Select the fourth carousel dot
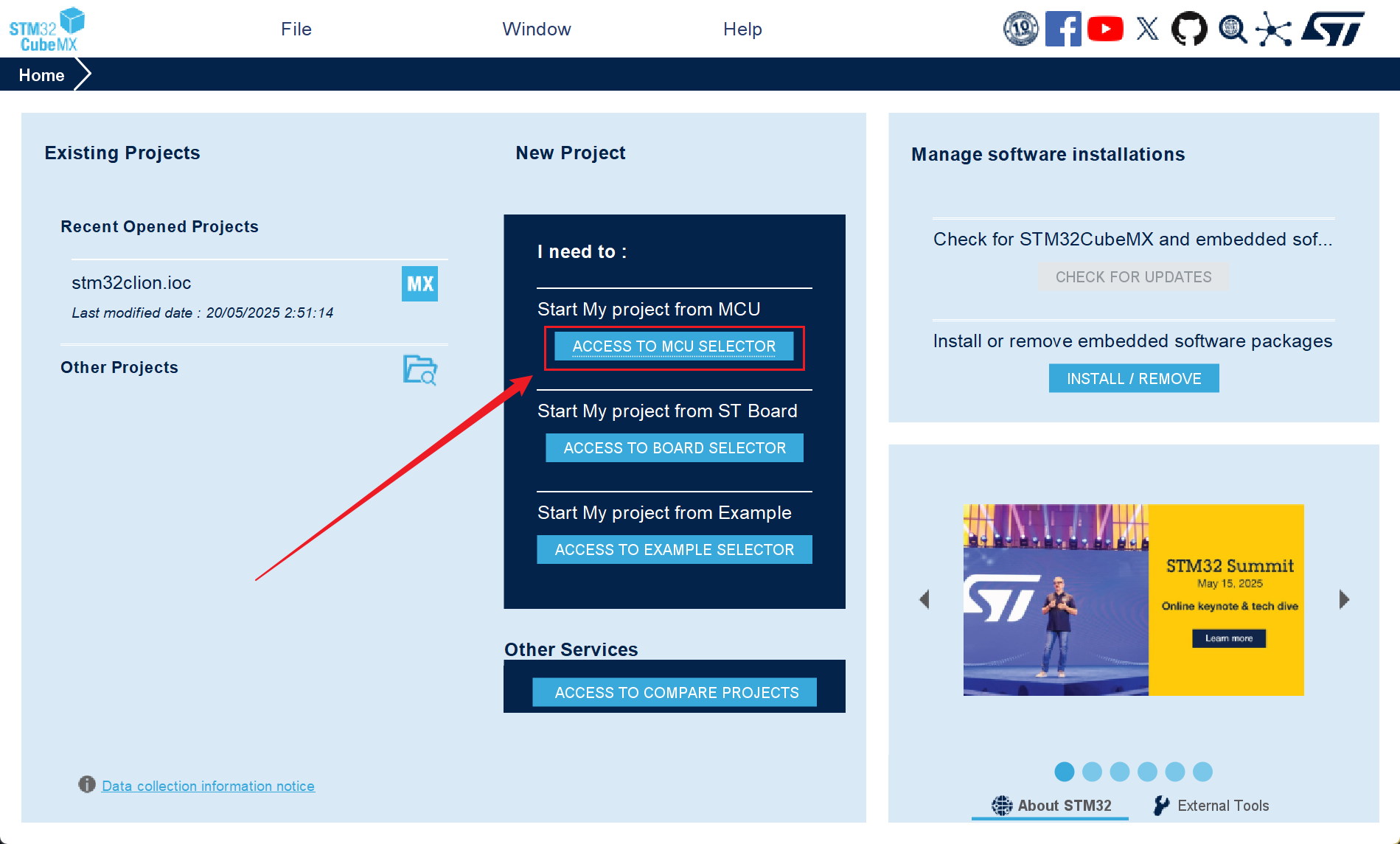 1147,772
